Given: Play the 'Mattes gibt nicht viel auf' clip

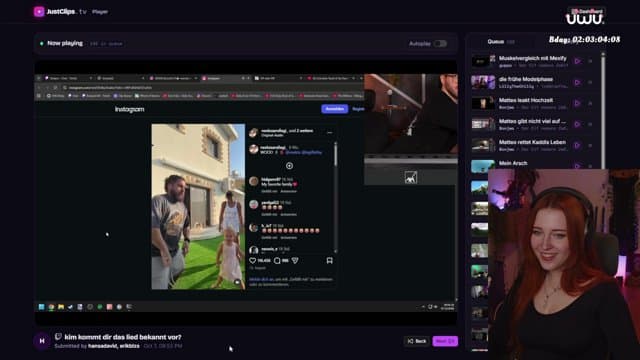Looking at the screenshot, I should (x=577, y=124).
